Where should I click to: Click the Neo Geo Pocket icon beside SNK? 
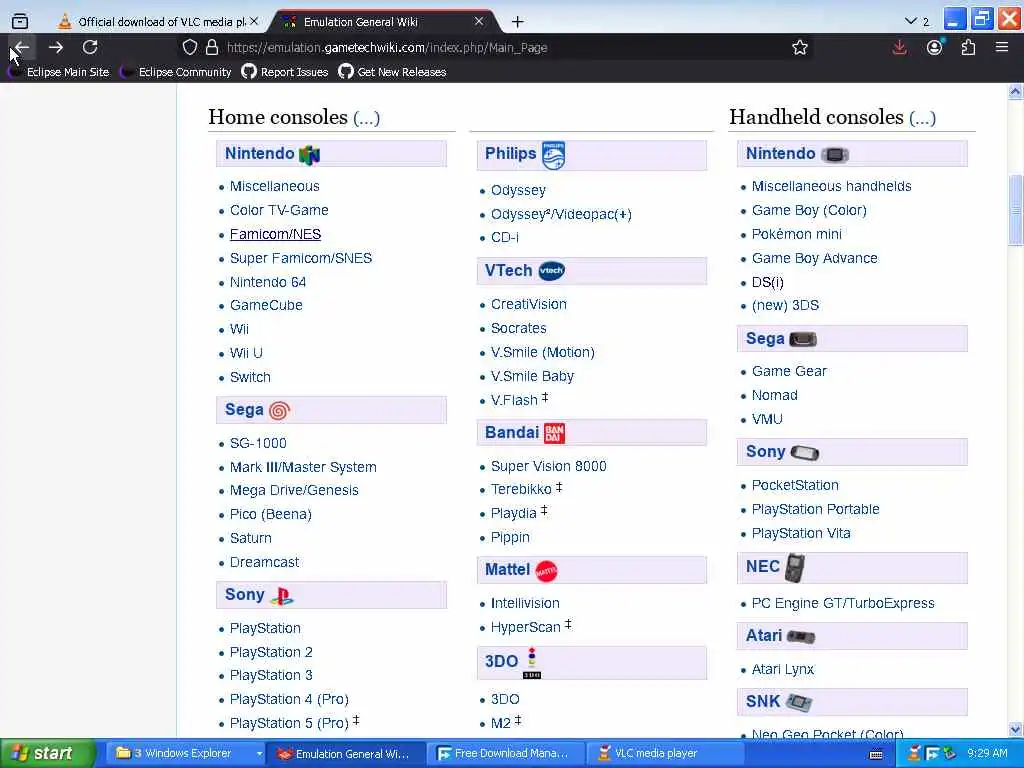(x=799, y=703)
